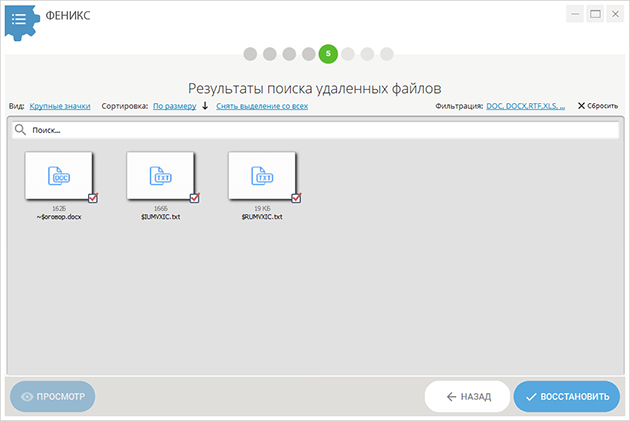This screenshot has width=630, height=421.
Task: Open the Феникс gear menu icon
Action: 21,22
